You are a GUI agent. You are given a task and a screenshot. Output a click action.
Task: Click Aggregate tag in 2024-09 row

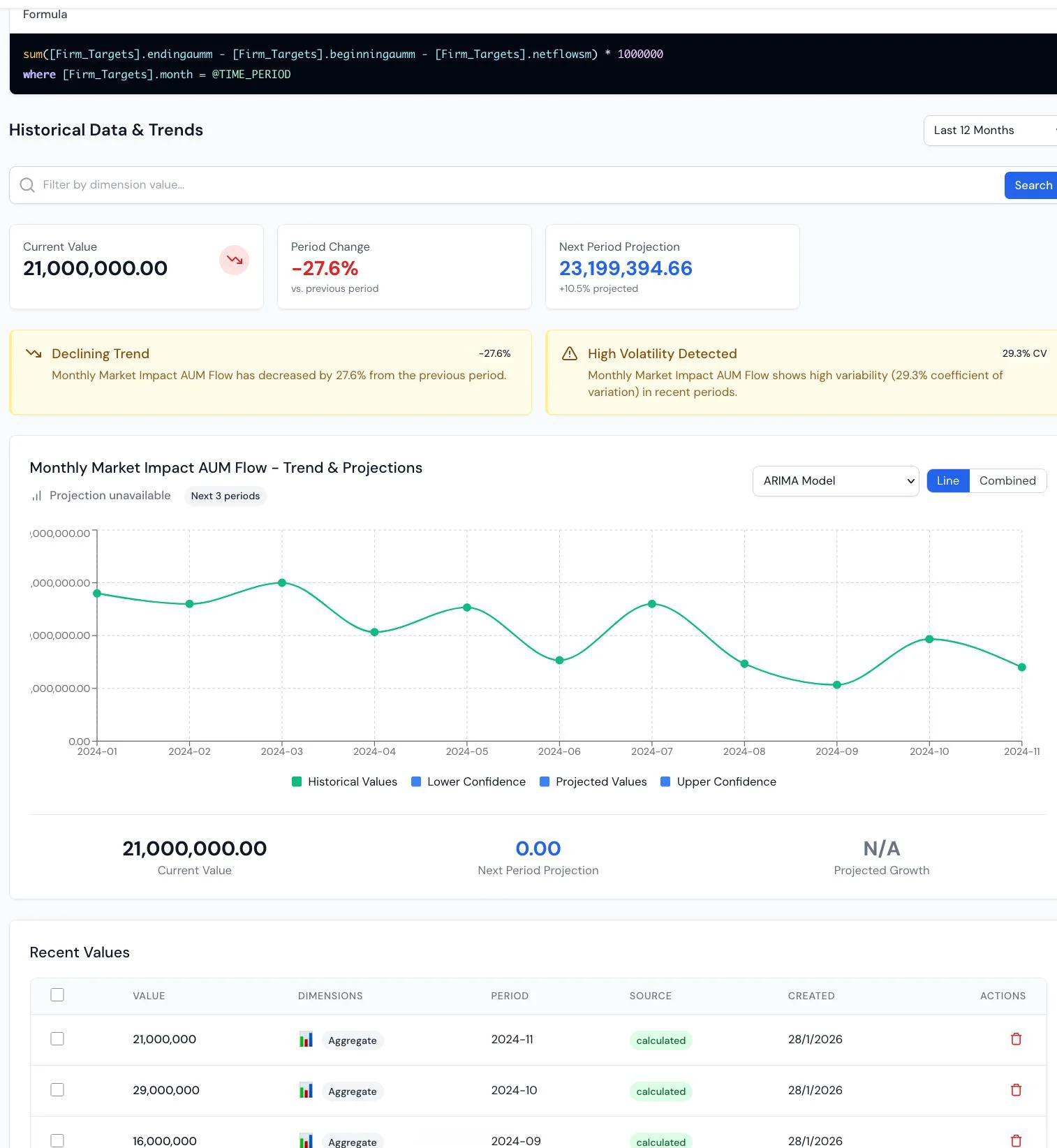click(x=353, y=1142)
